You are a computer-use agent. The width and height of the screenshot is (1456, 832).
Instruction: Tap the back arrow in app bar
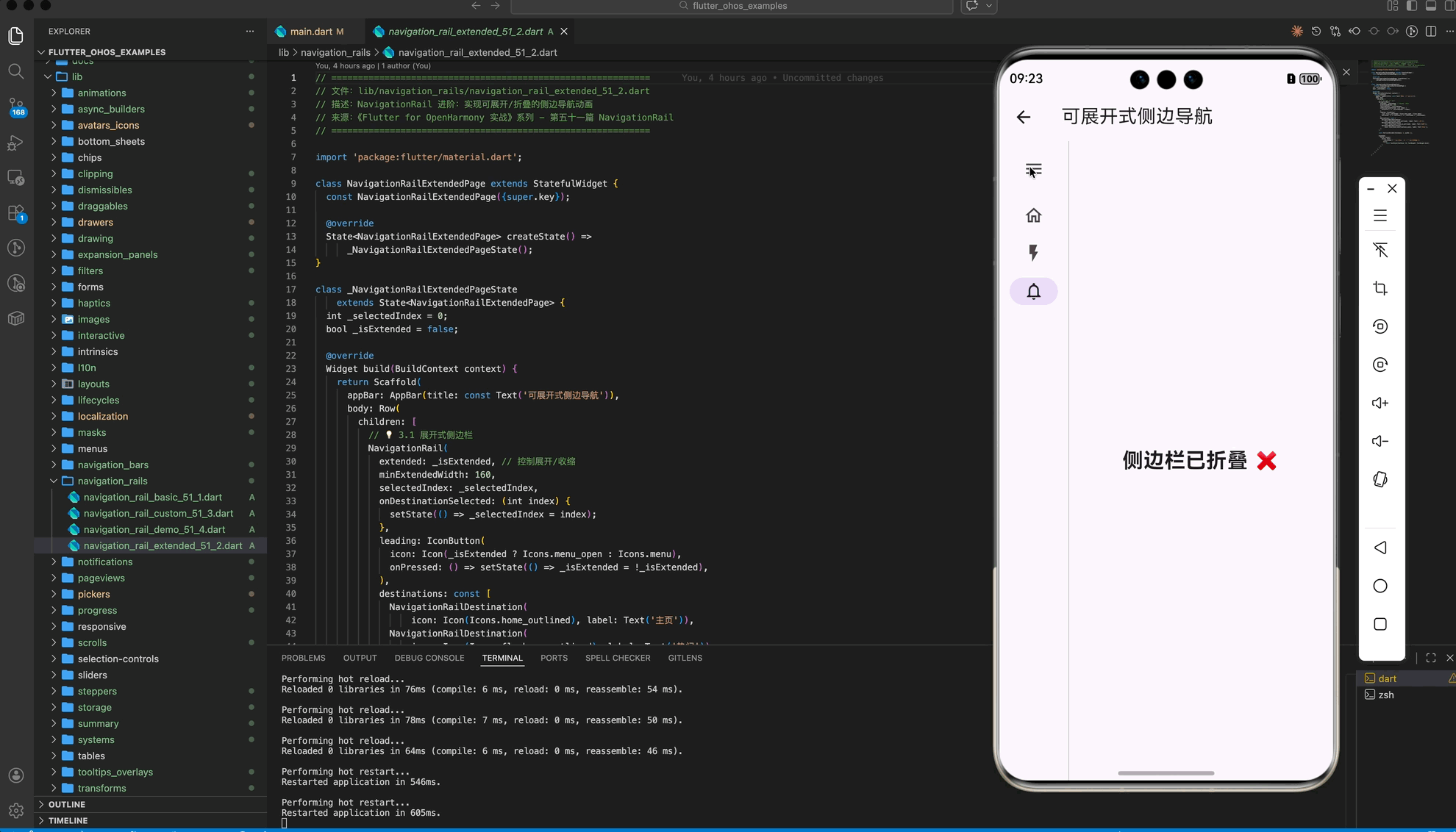click(1023, 117)
